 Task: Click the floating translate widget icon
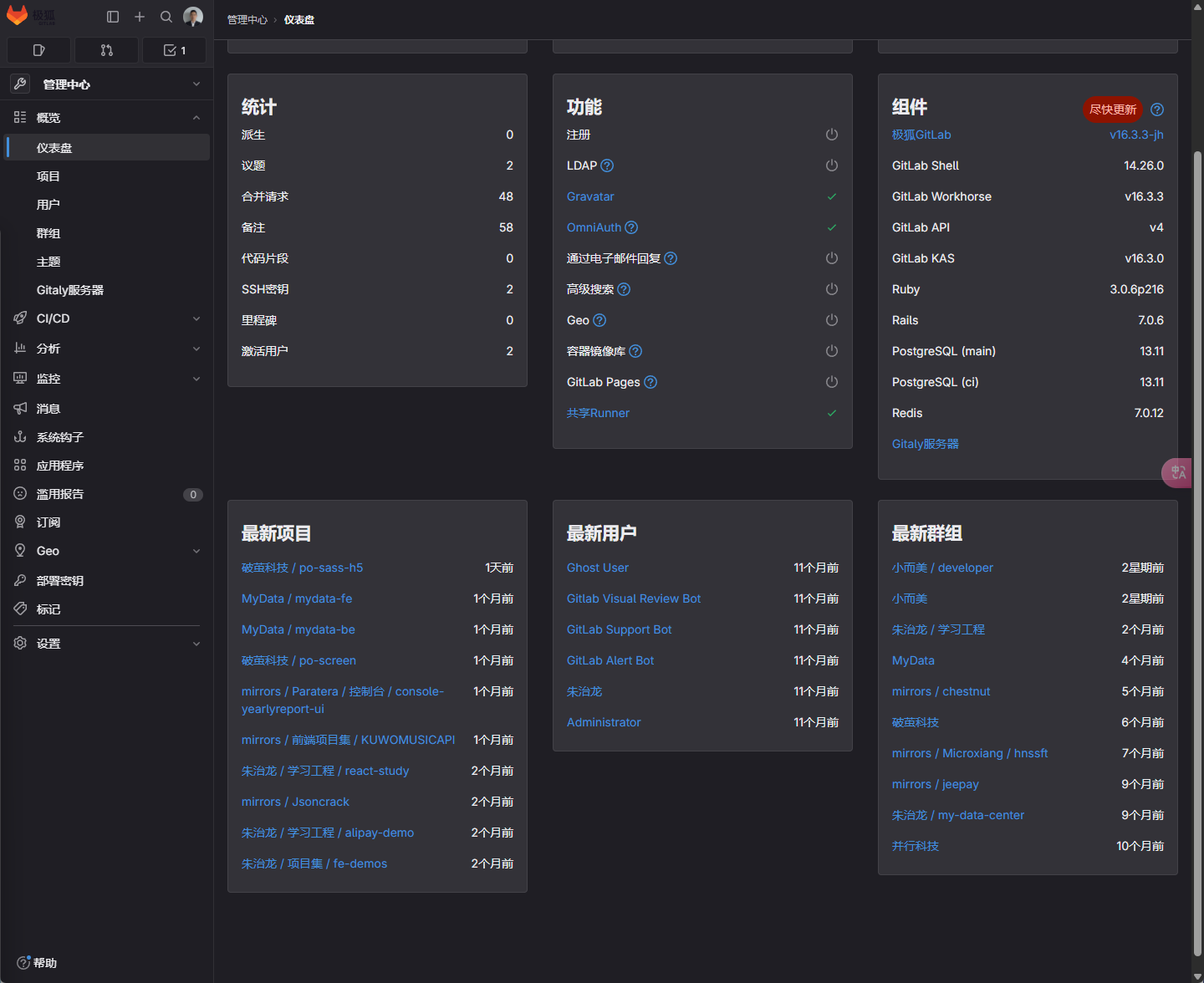click(1177, 472)
